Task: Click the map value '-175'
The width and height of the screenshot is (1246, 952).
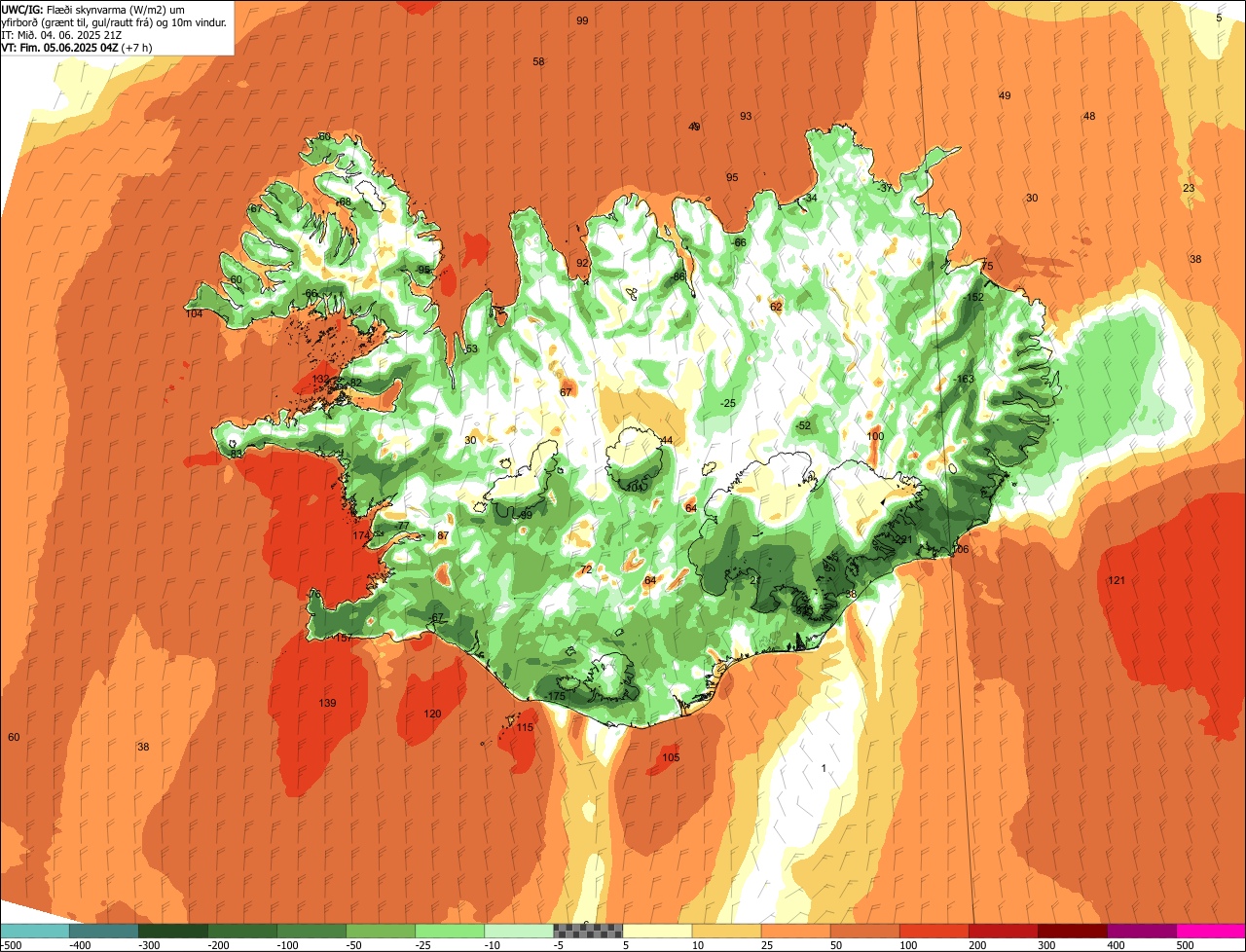Action: (x=555, y=696)
